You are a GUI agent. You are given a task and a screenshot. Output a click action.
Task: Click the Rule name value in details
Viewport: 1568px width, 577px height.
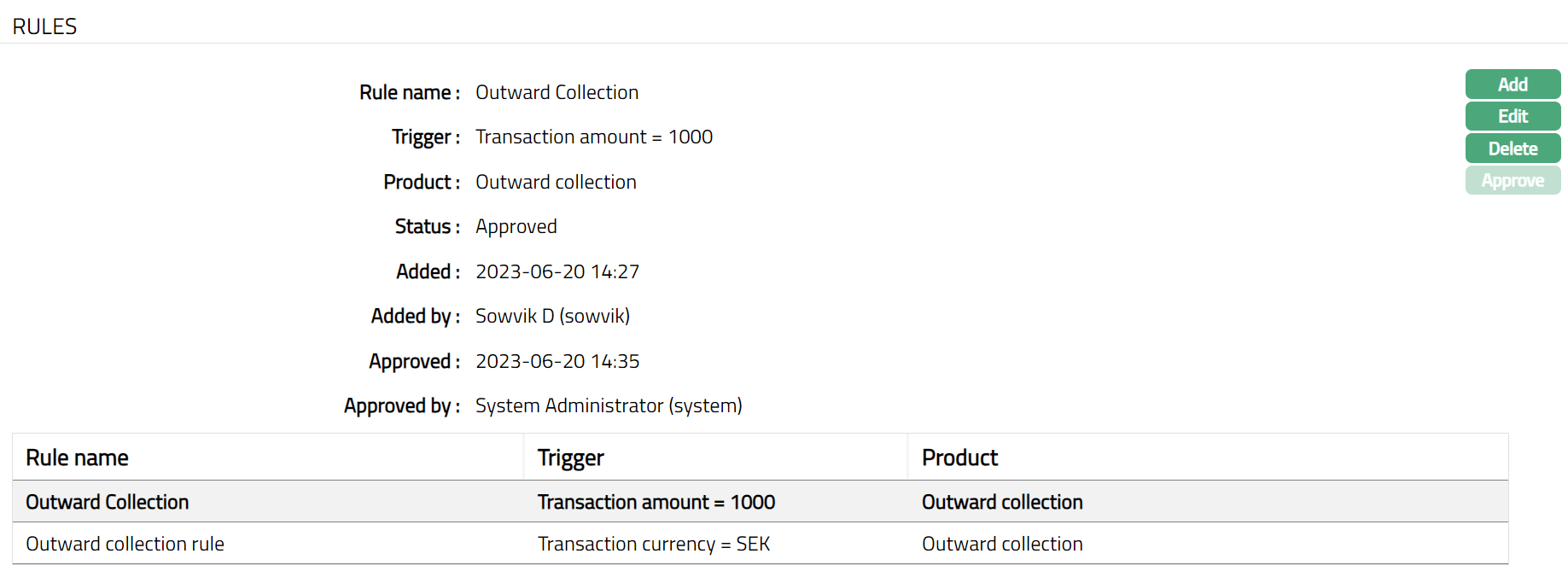pyautogui.click(x=557, y=92)
